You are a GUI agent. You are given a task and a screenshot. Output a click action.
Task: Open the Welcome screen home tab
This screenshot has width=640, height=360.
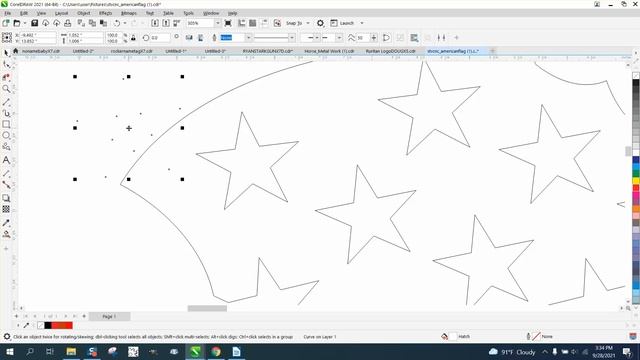coord(16,51)
